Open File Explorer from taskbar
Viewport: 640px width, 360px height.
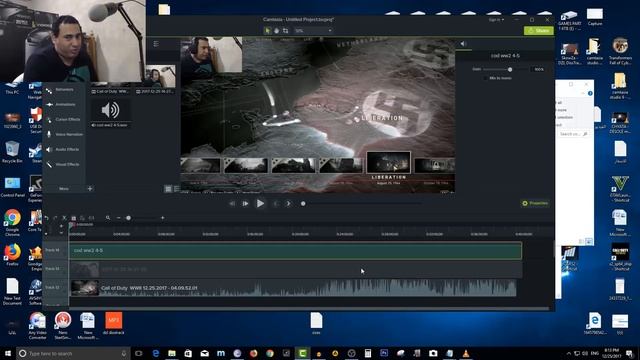pos(172,353)
